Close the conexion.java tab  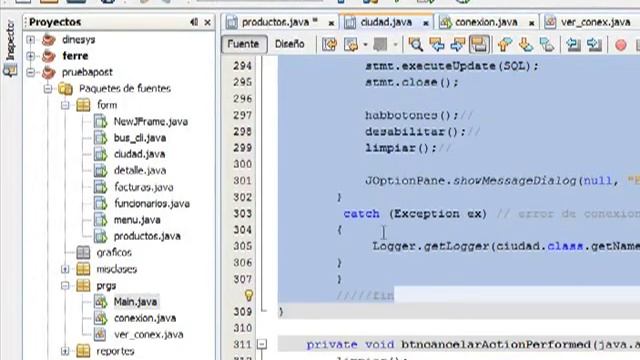coord(531,23)
